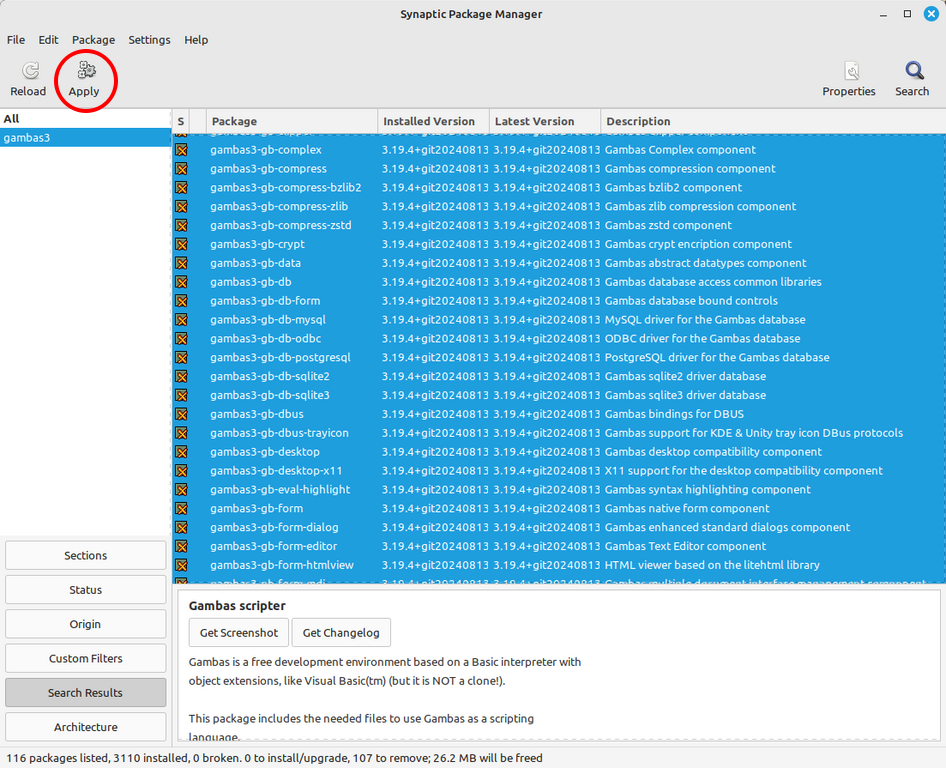Click 'PostgreSQL driver for the Gambas database' description

pyautogui.click(x=717, y=358)
